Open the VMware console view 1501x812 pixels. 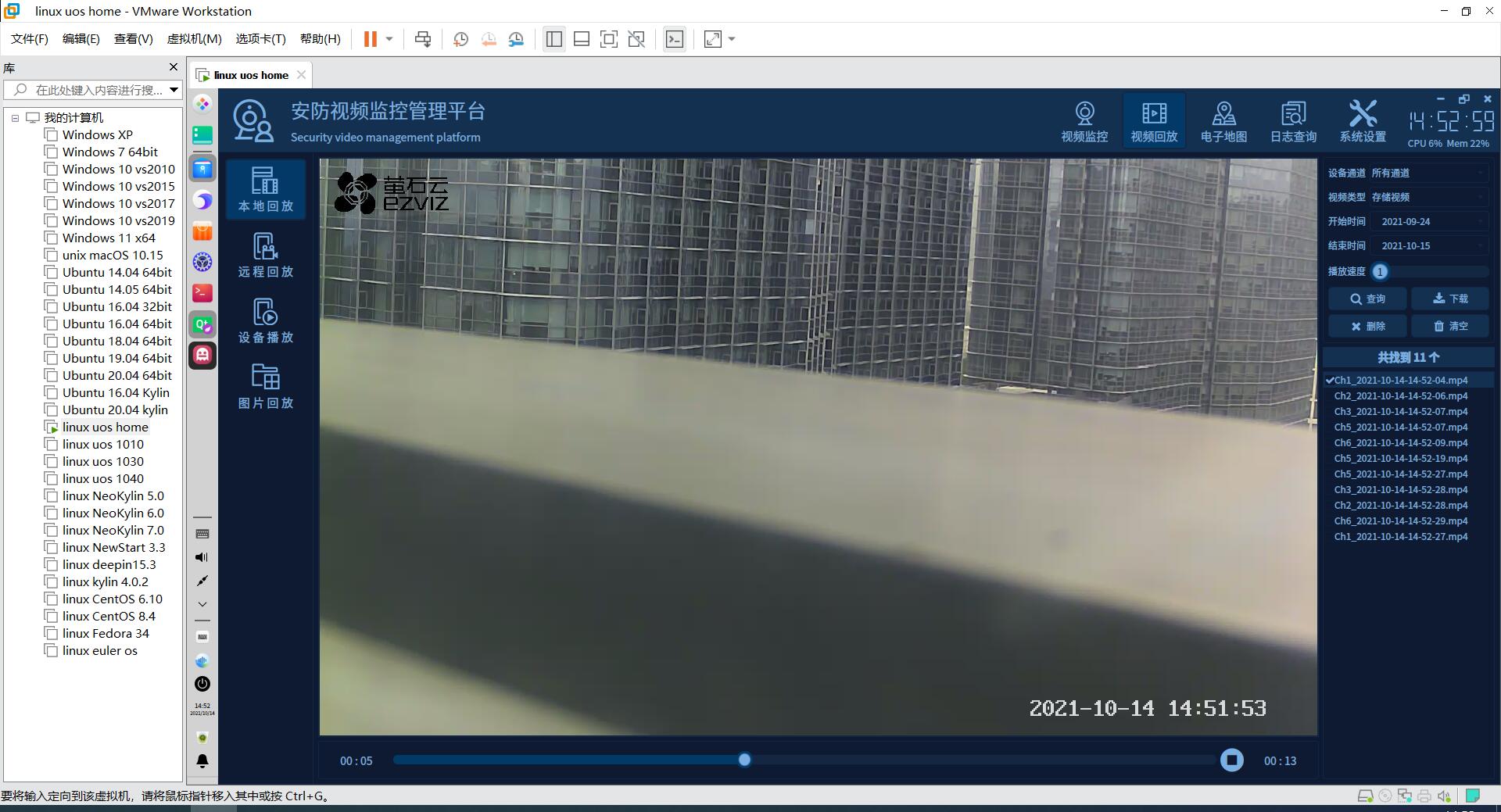click(x=674, y=39)
